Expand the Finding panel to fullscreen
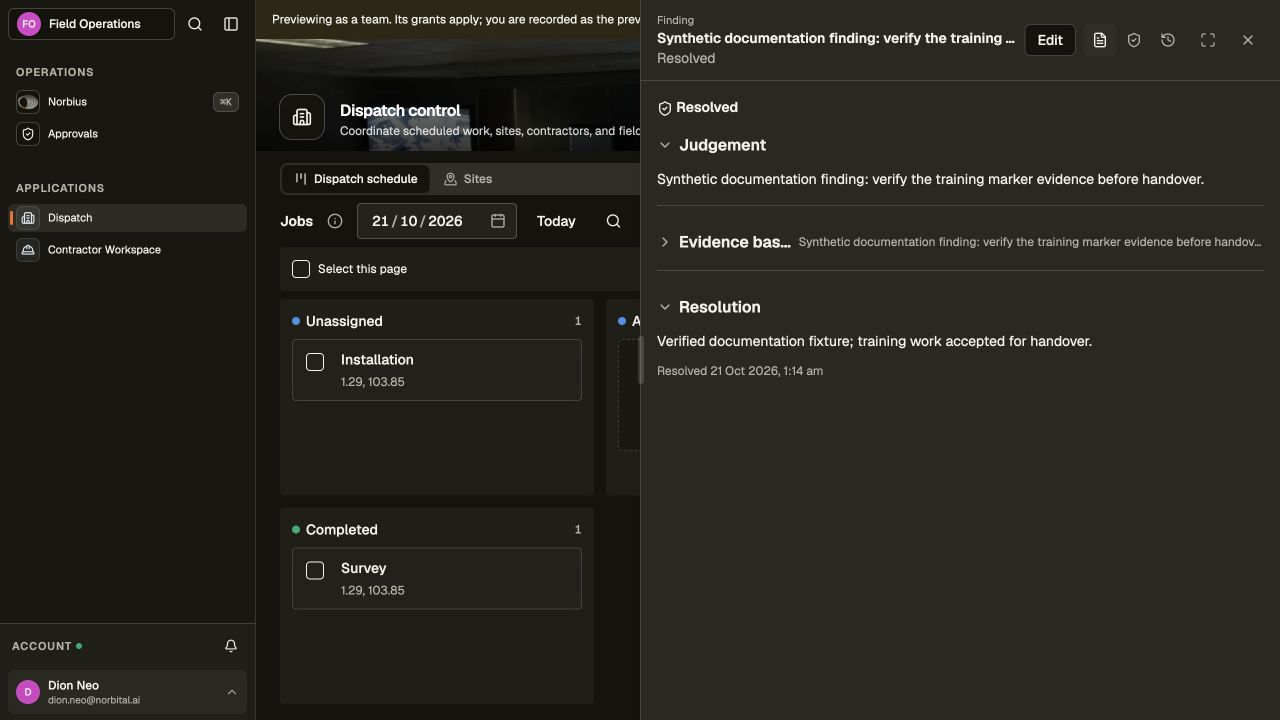Viewport: 1280px width, 720px height. click(1208, 40)
